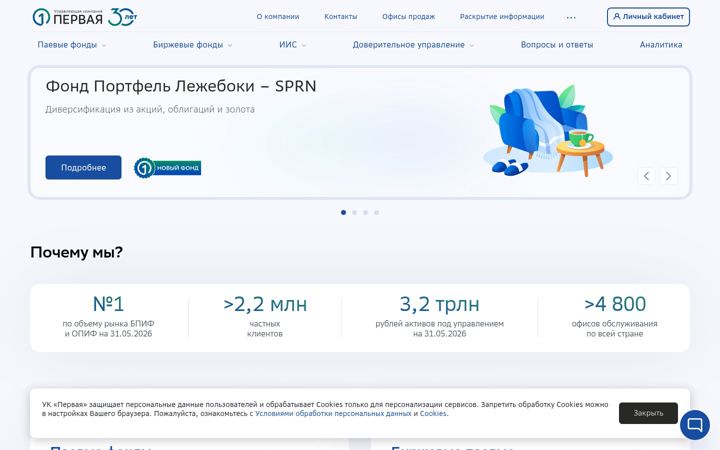Select the second carousel dot
720x450 pixels.
pos(354,213)
